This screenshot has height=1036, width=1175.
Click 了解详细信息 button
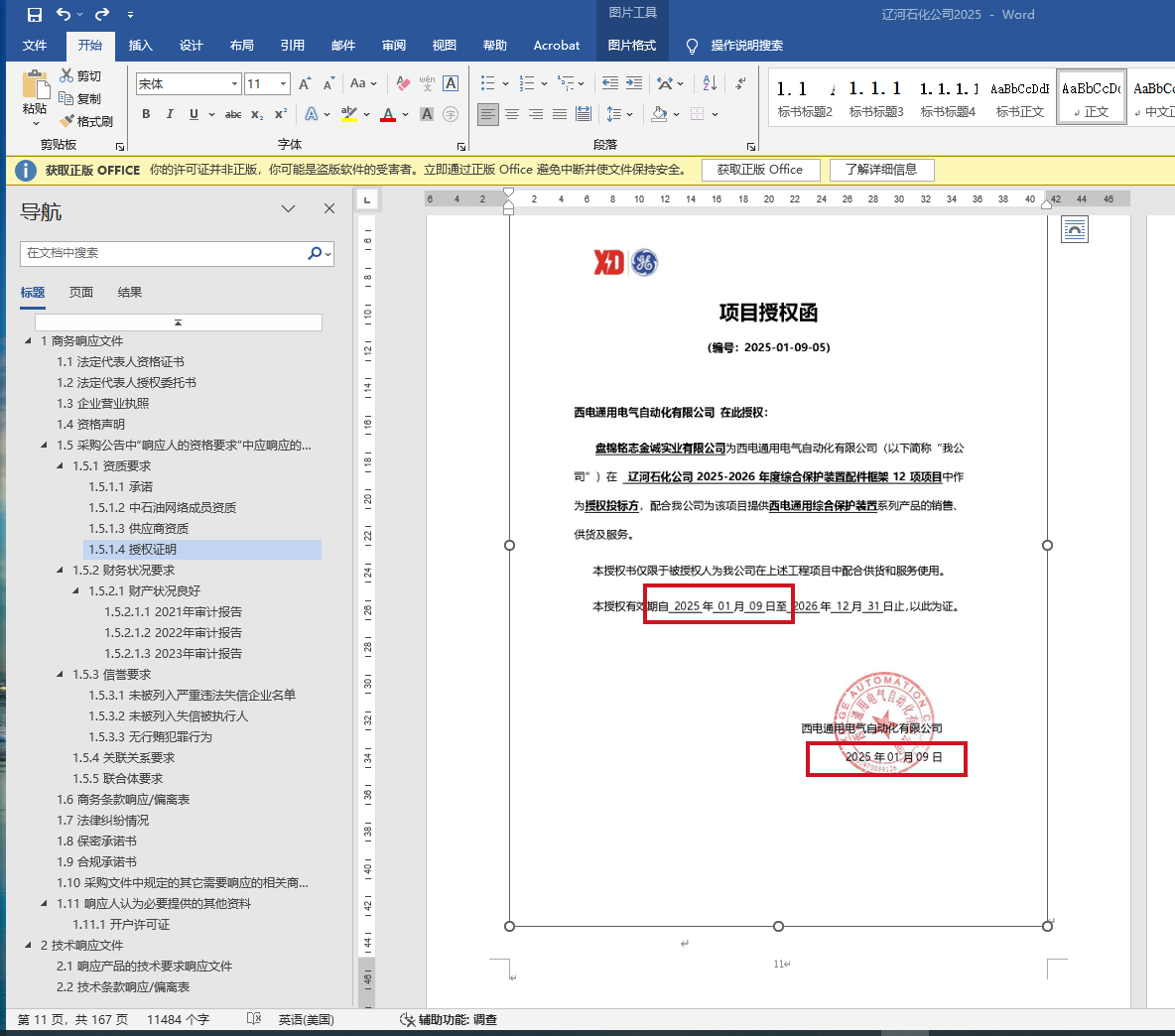pos(881,170)
